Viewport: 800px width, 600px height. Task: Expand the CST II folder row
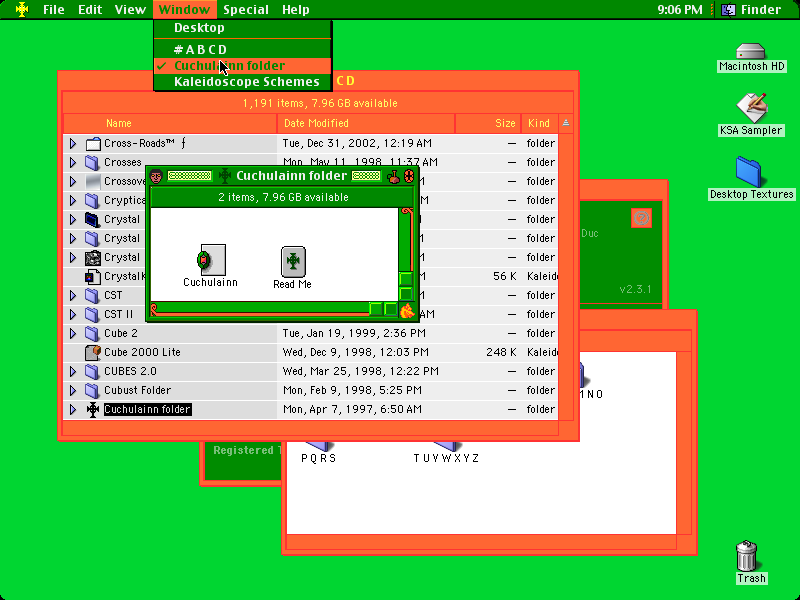coord(73,315)
